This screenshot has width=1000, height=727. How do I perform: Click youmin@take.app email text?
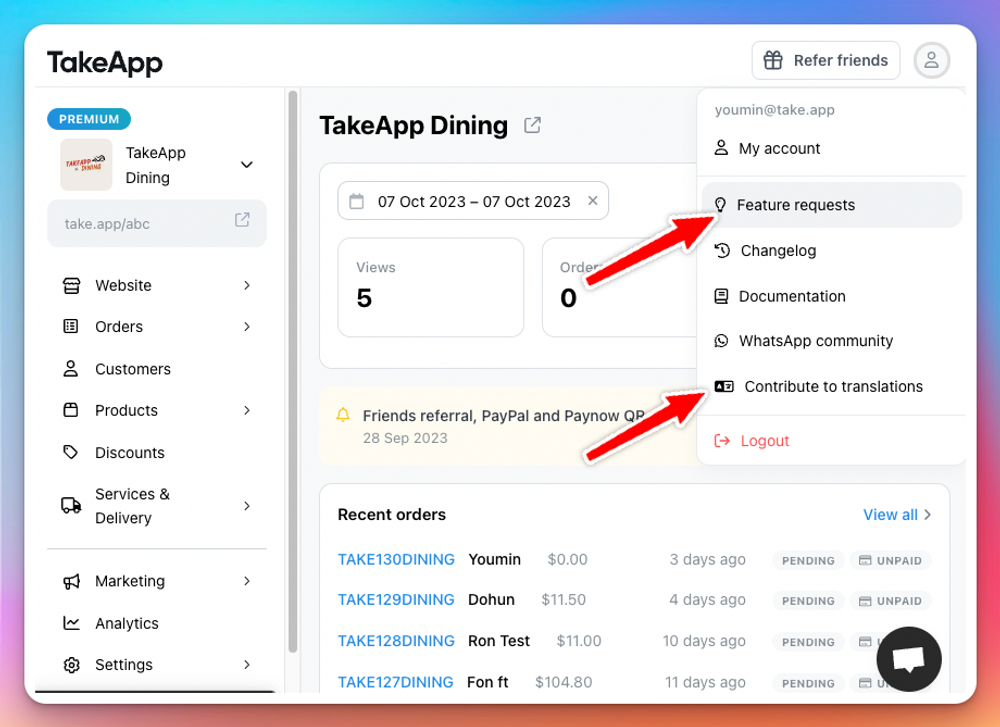click(774, 110)
